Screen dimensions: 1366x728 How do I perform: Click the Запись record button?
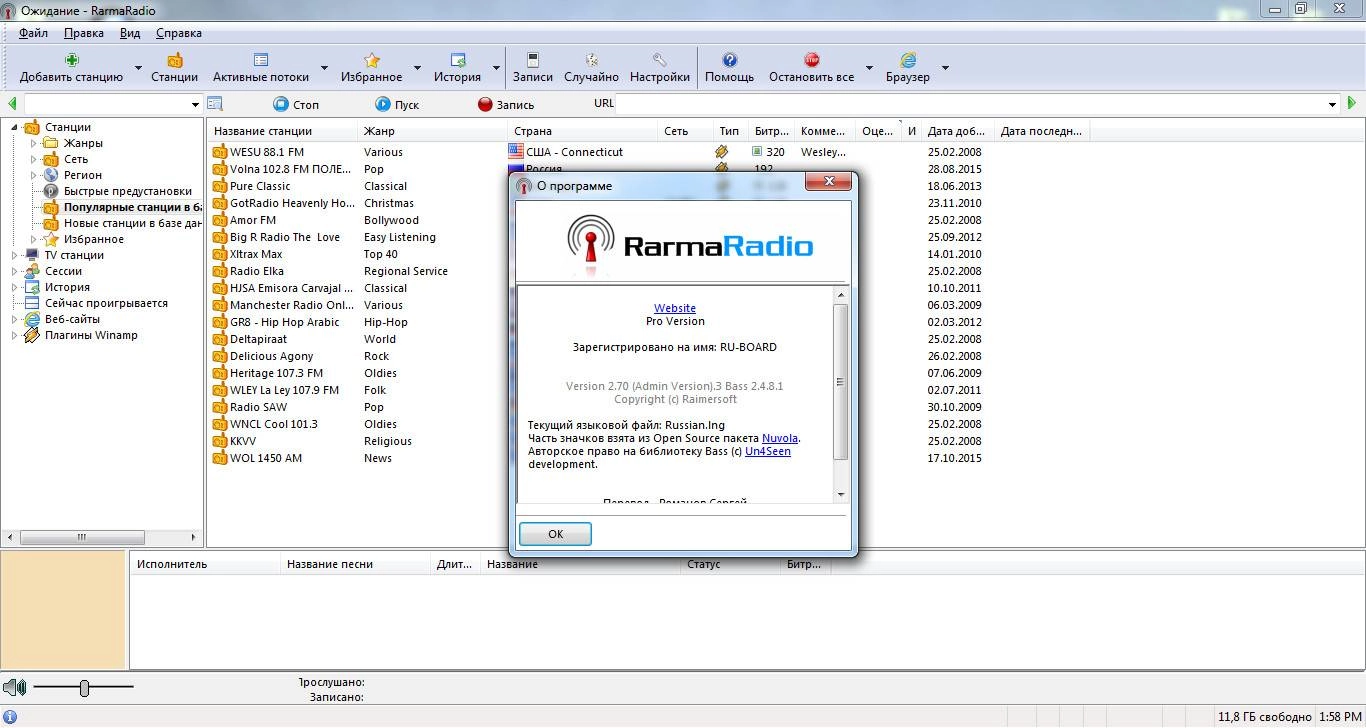[x=506, y=104]
